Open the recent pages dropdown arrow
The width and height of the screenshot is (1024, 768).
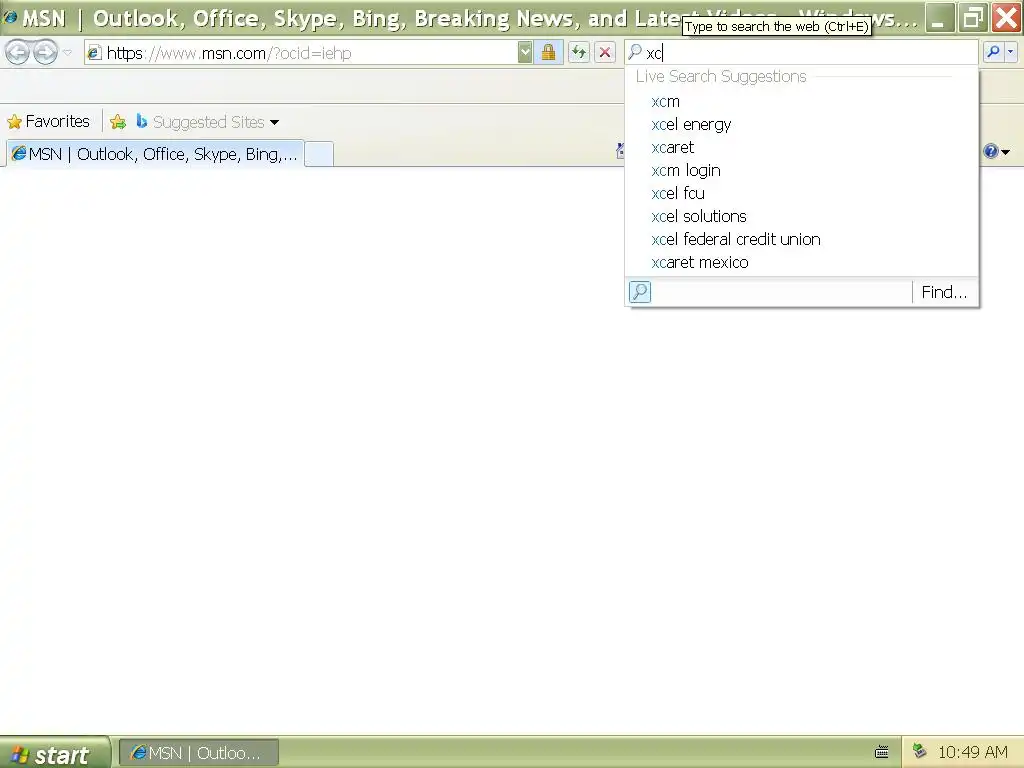pos(67,52)
